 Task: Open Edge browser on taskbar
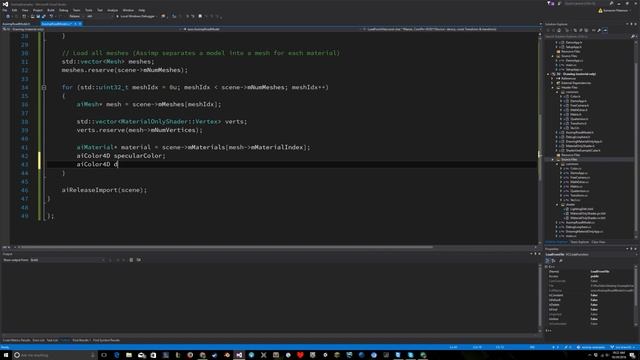click(117, 355)
